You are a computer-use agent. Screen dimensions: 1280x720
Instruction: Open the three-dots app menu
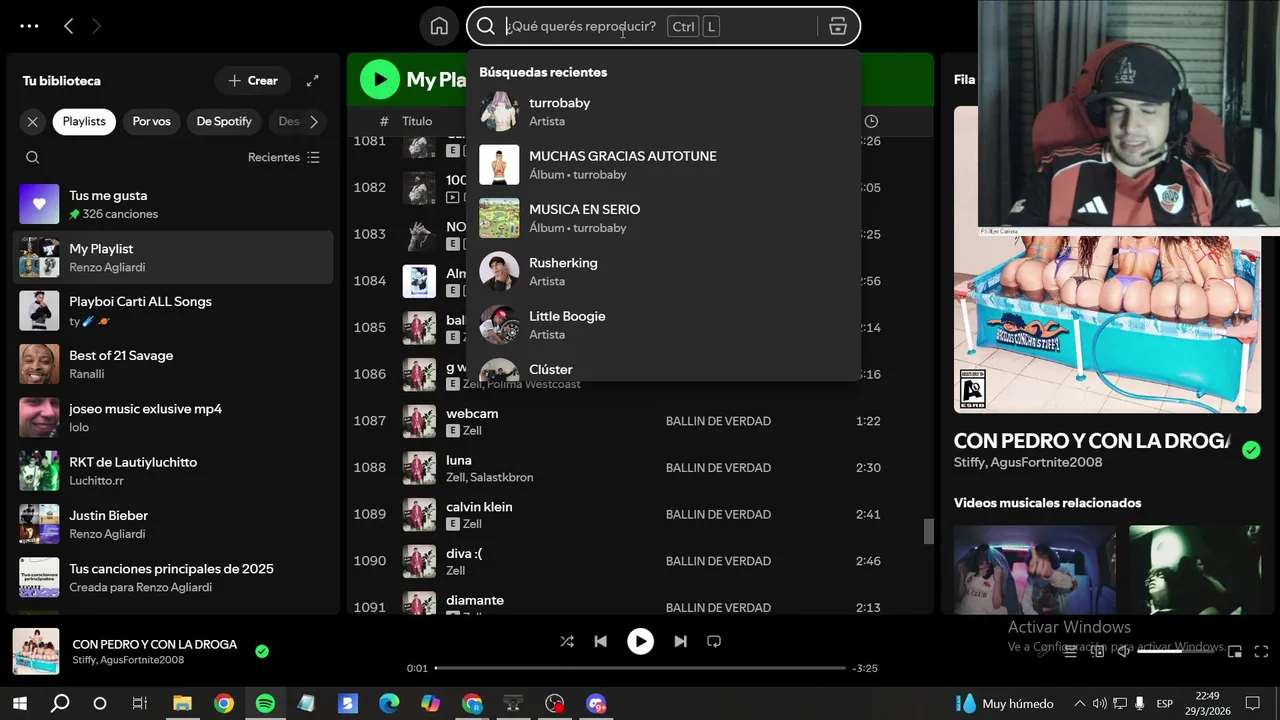(29, 26)
